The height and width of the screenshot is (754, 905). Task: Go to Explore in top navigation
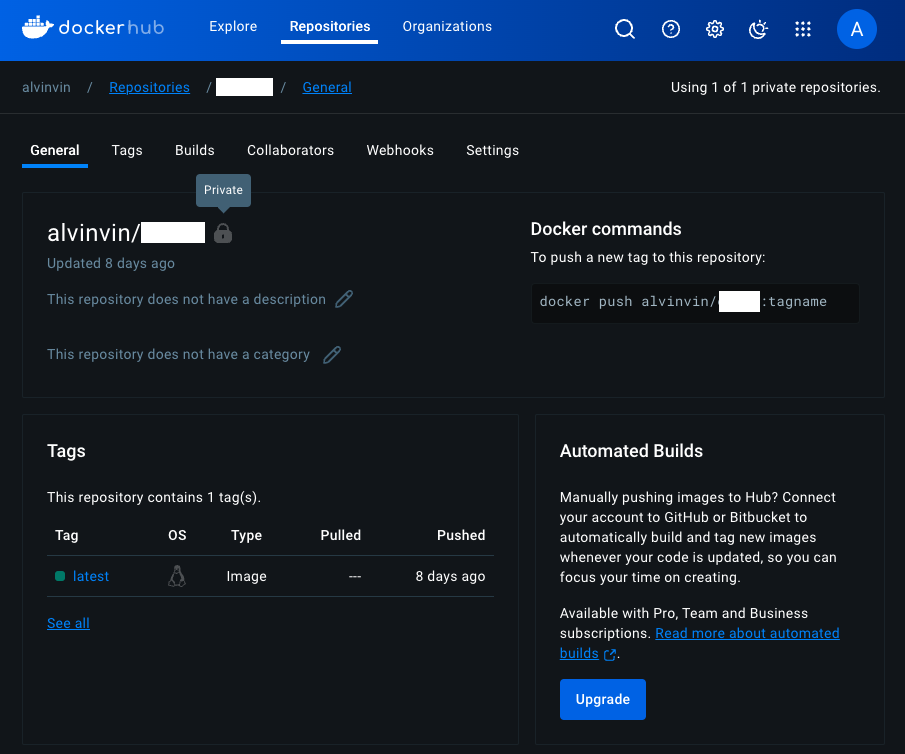coord(233,27)
